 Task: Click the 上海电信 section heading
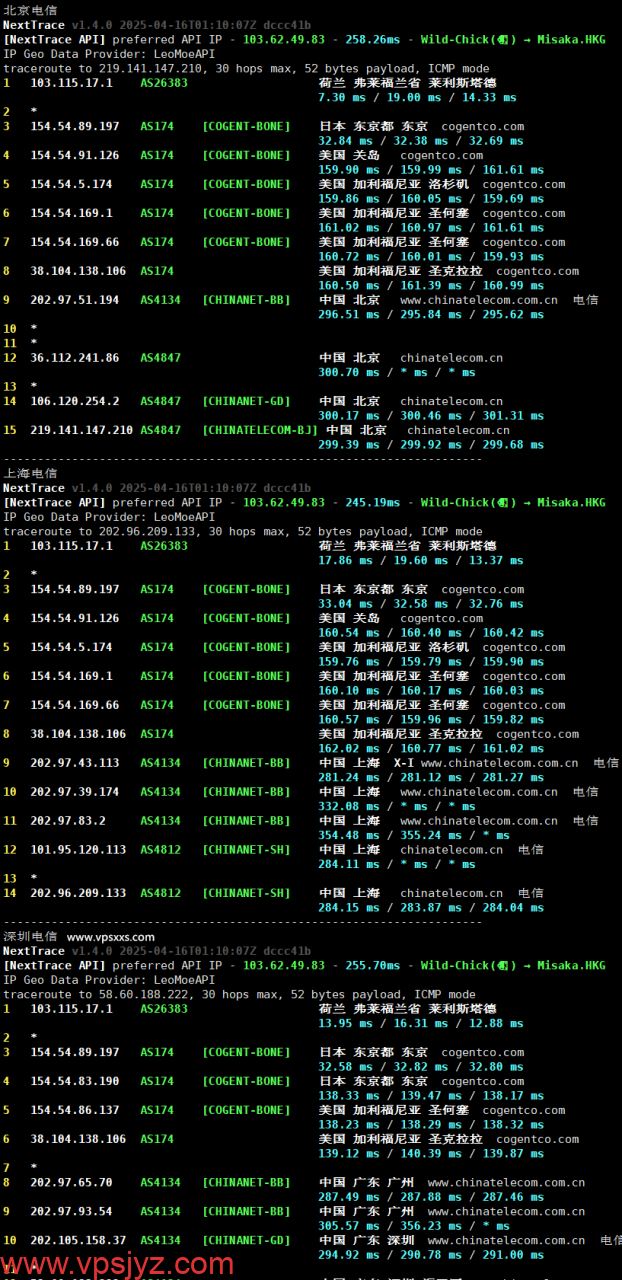30,473
